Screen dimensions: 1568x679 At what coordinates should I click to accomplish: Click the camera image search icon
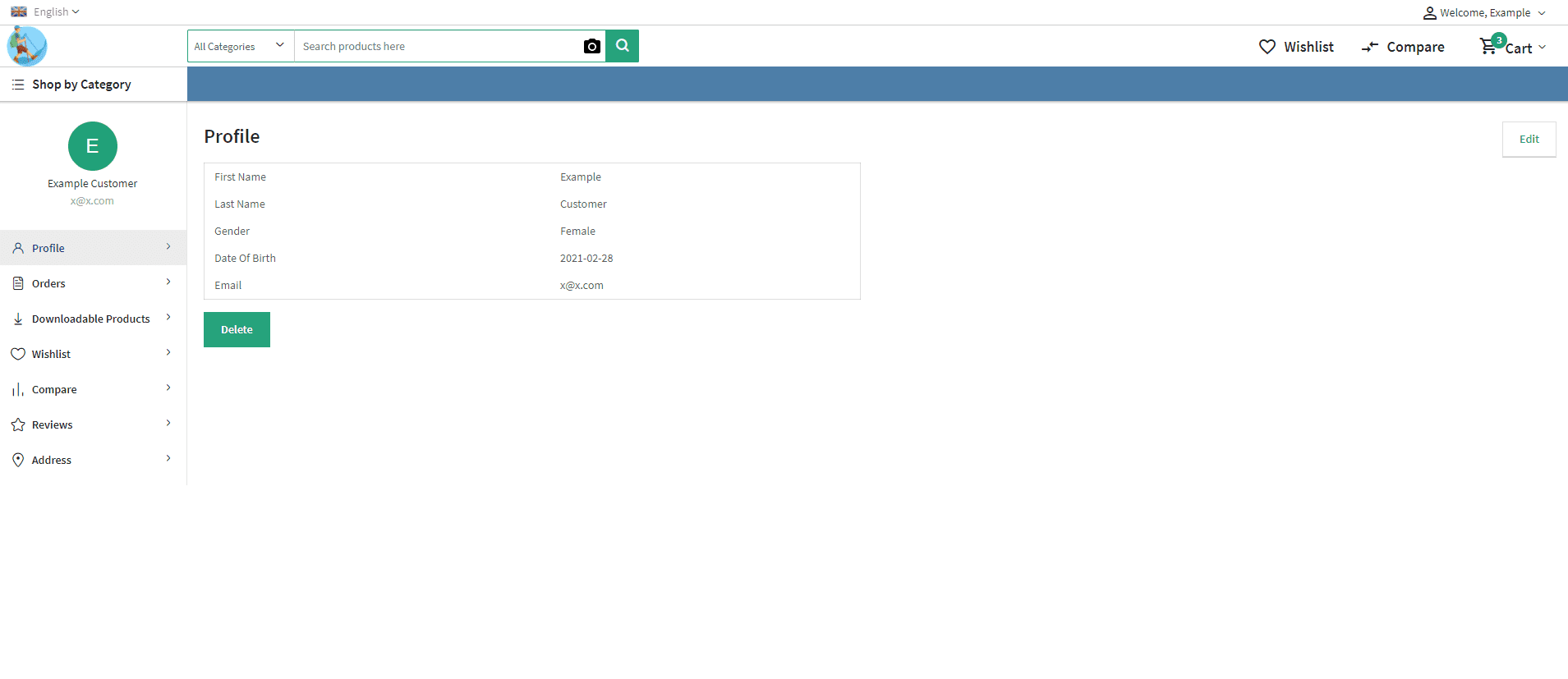coord(591,47)
